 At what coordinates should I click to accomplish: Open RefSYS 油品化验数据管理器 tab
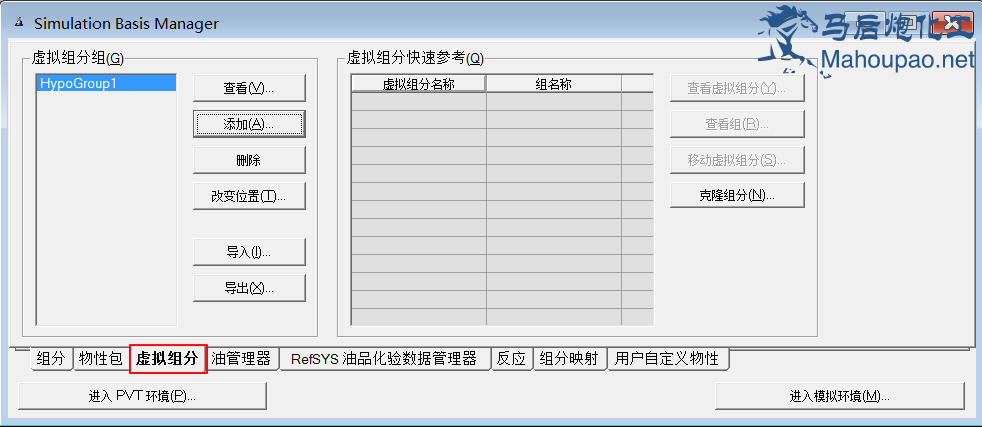click(383, 359)
